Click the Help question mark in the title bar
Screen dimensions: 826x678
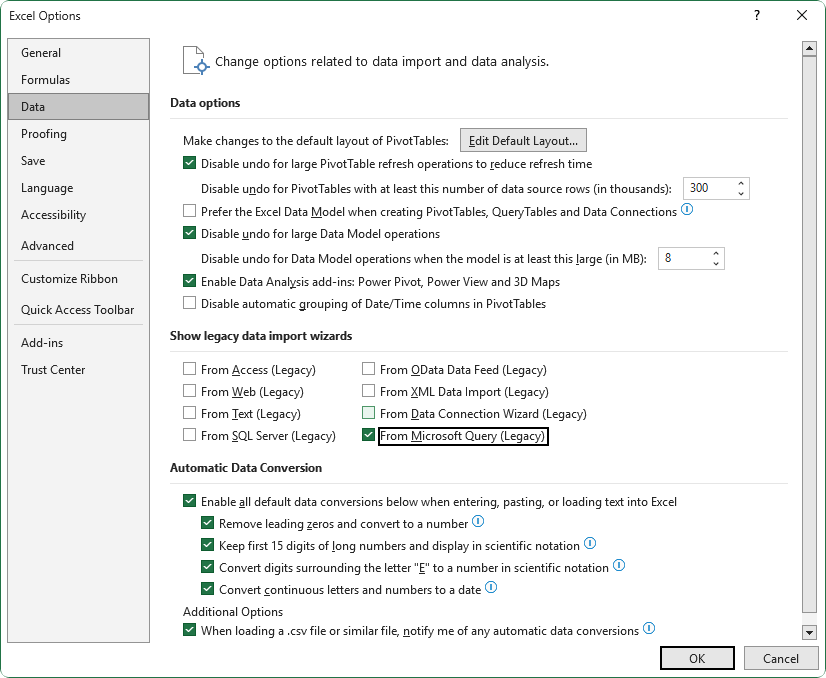coord(757,16)
